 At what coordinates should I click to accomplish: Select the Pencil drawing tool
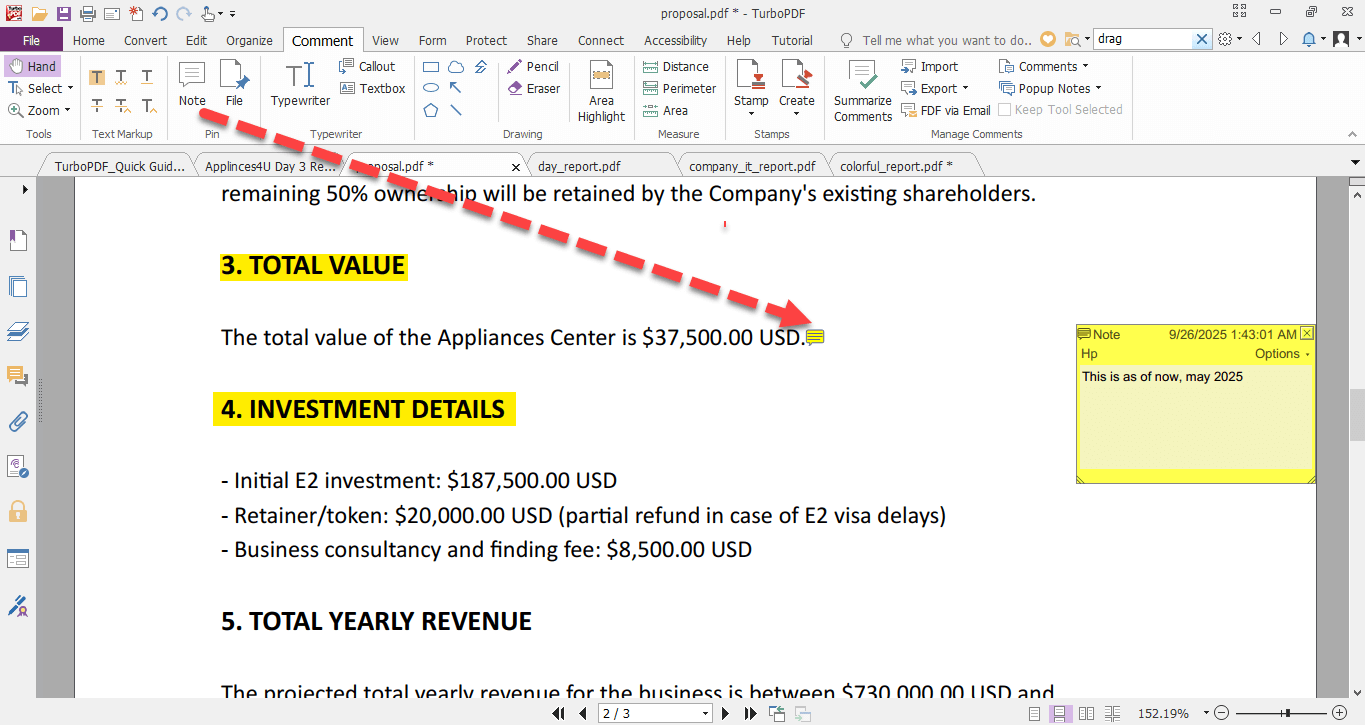(x=533, y=66)
